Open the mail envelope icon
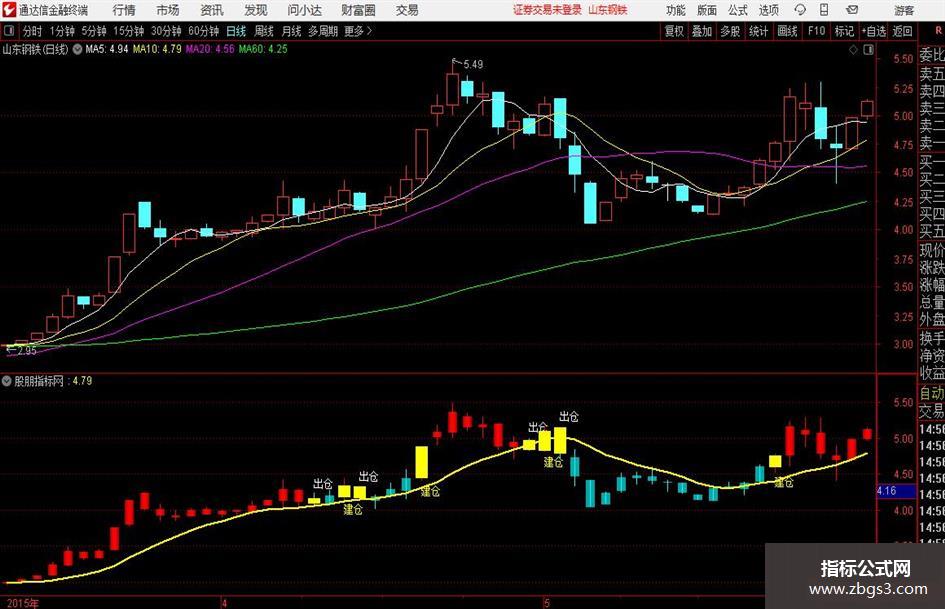Screen dimensions: 945x609 pos(852,10)
